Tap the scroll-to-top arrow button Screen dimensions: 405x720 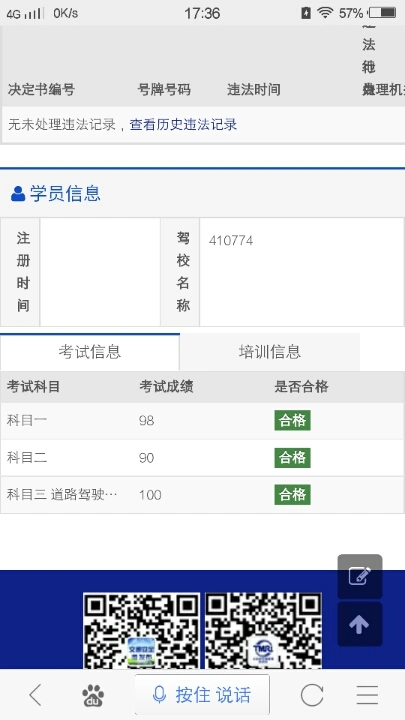coord(360,624)
